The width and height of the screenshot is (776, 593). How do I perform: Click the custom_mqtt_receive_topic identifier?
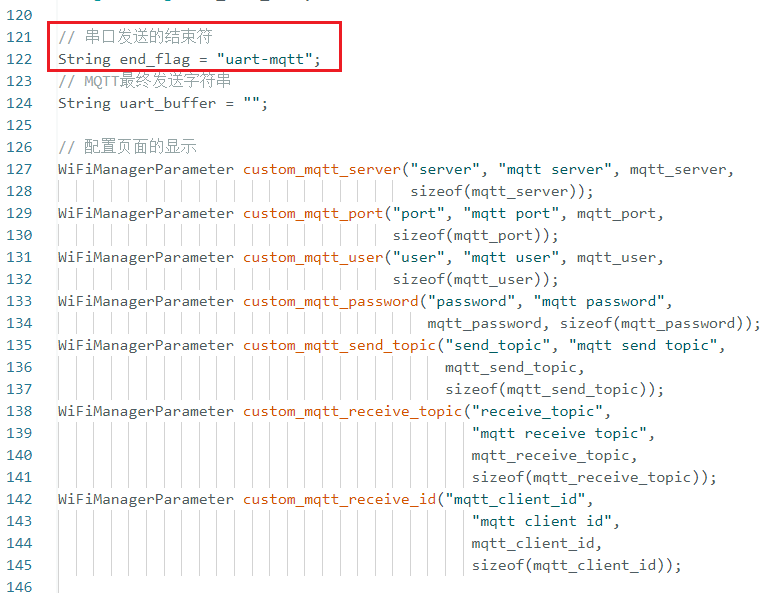(x=352, y=411)
